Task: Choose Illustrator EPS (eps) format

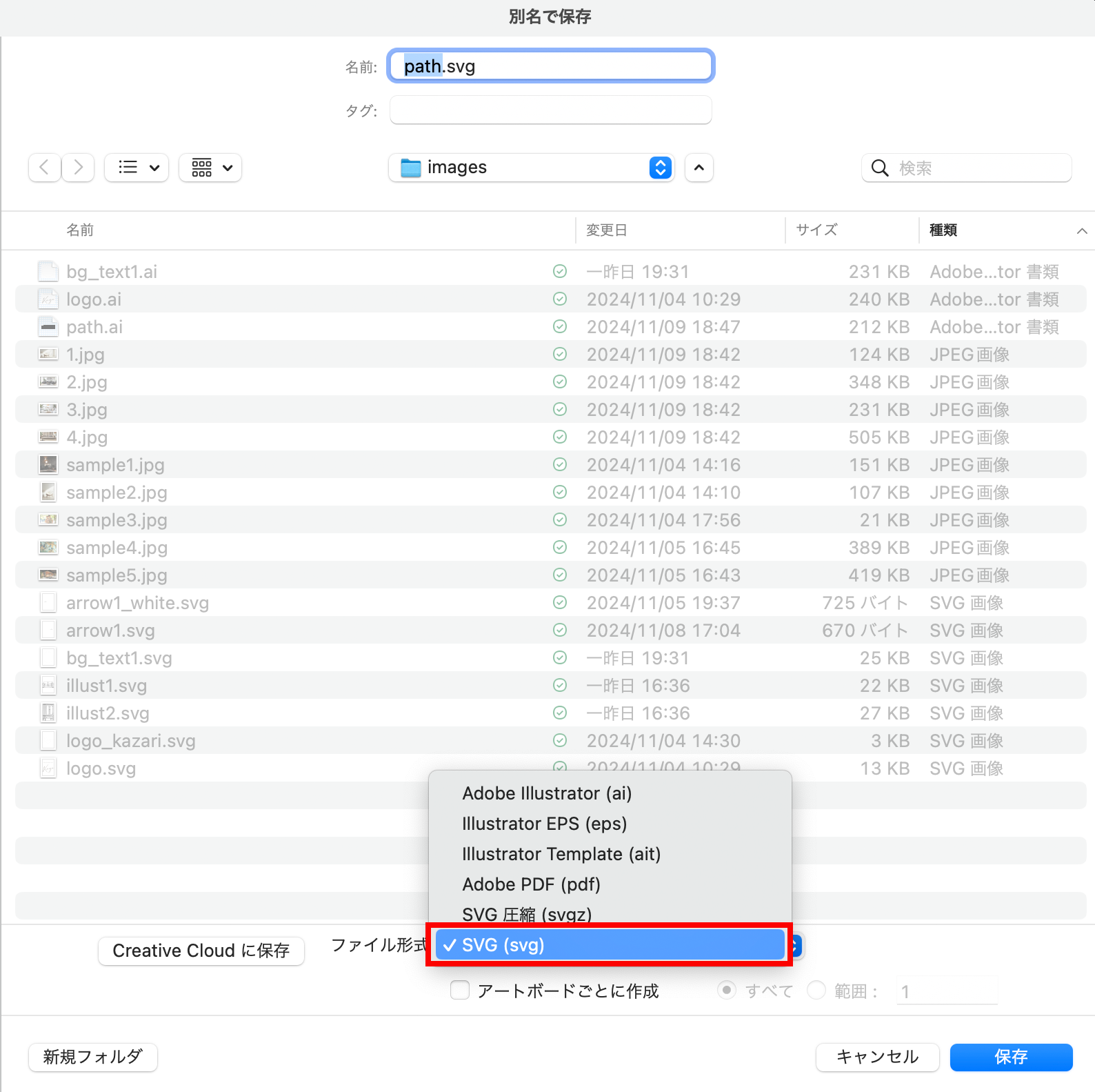Action: pos(544,824)
